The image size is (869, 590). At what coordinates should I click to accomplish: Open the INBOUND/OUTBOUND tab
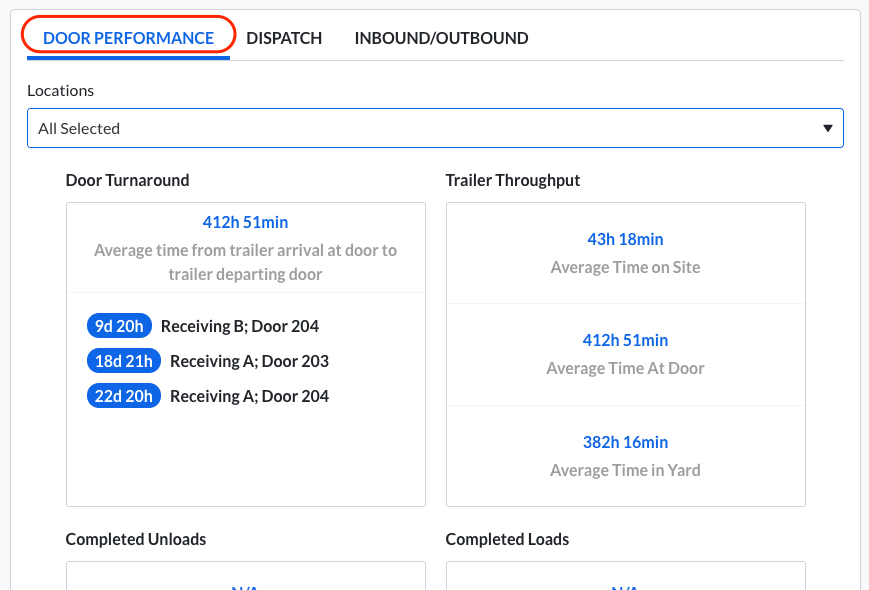(441, 38)
